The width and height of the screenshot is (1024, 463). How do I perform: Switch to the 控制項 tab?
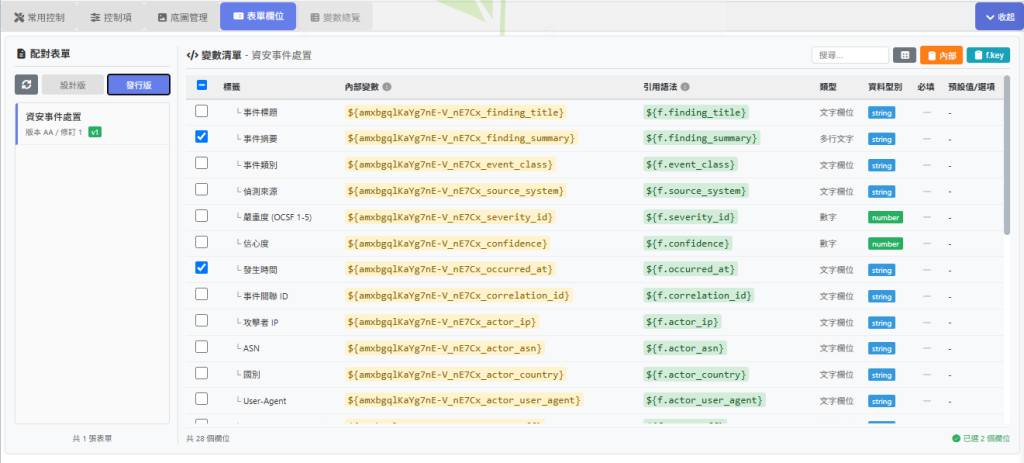[x=111, y=17]
